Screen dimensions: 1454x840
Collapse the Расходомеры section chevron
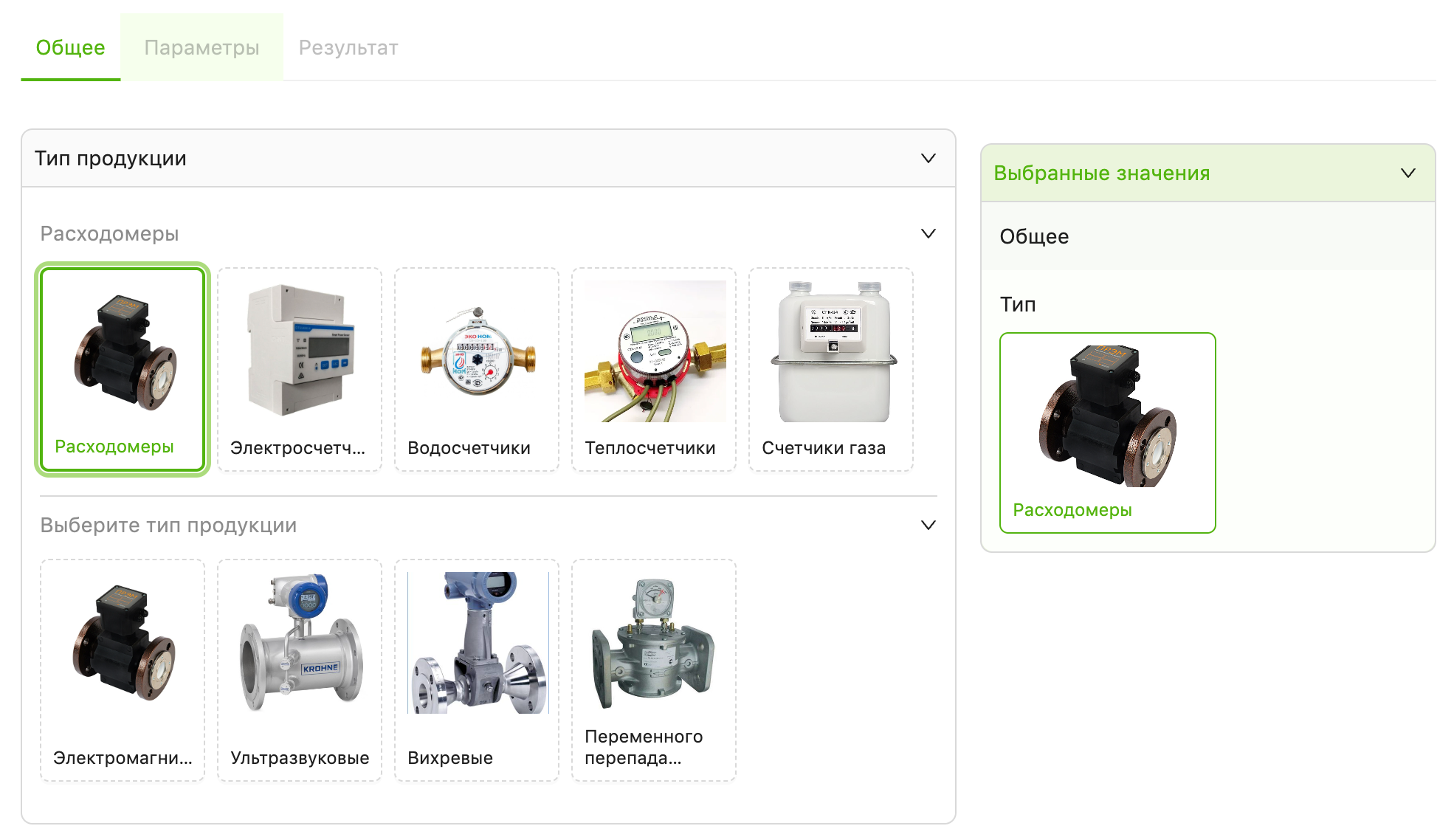928,234
